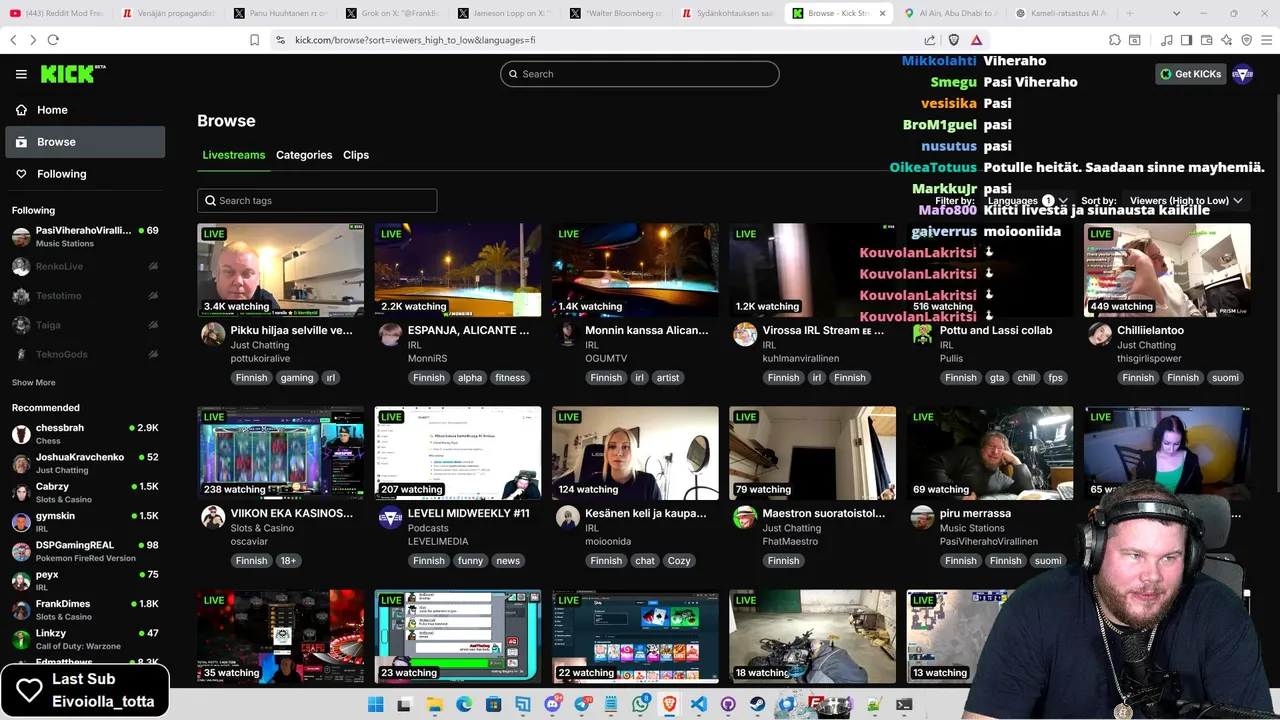Launch Discord from the taskbar

(x=552, y=704)
